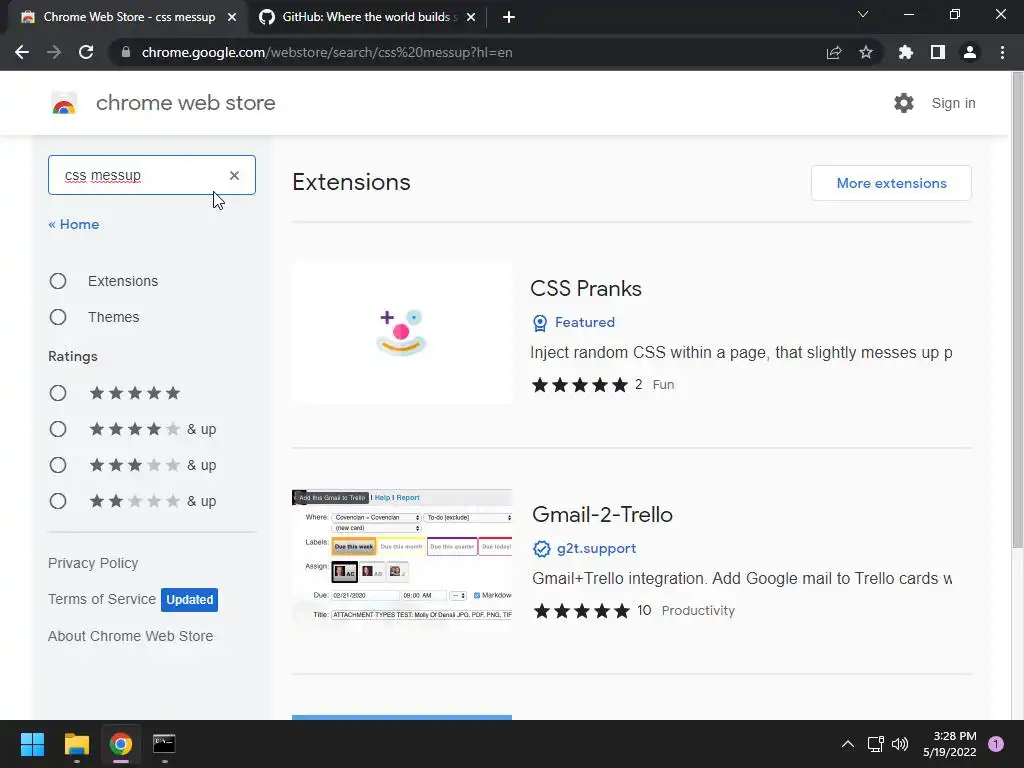Close the Chrome Web Store tab
The image size is (1024, 768).
232,17
